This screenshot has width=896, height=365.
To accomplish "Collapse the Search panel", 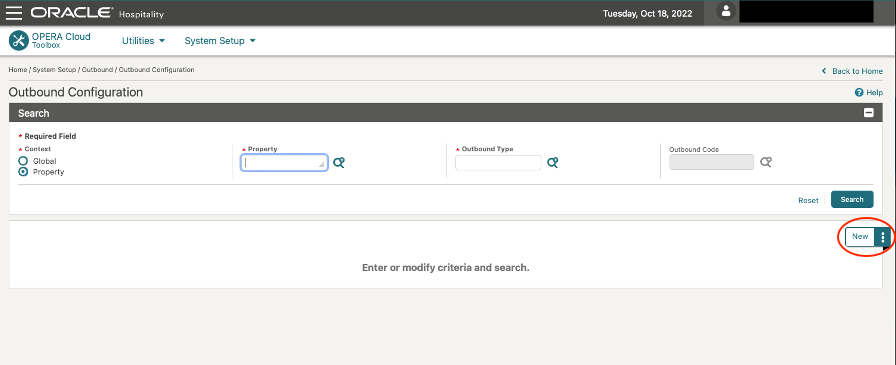I will point(869,113).
